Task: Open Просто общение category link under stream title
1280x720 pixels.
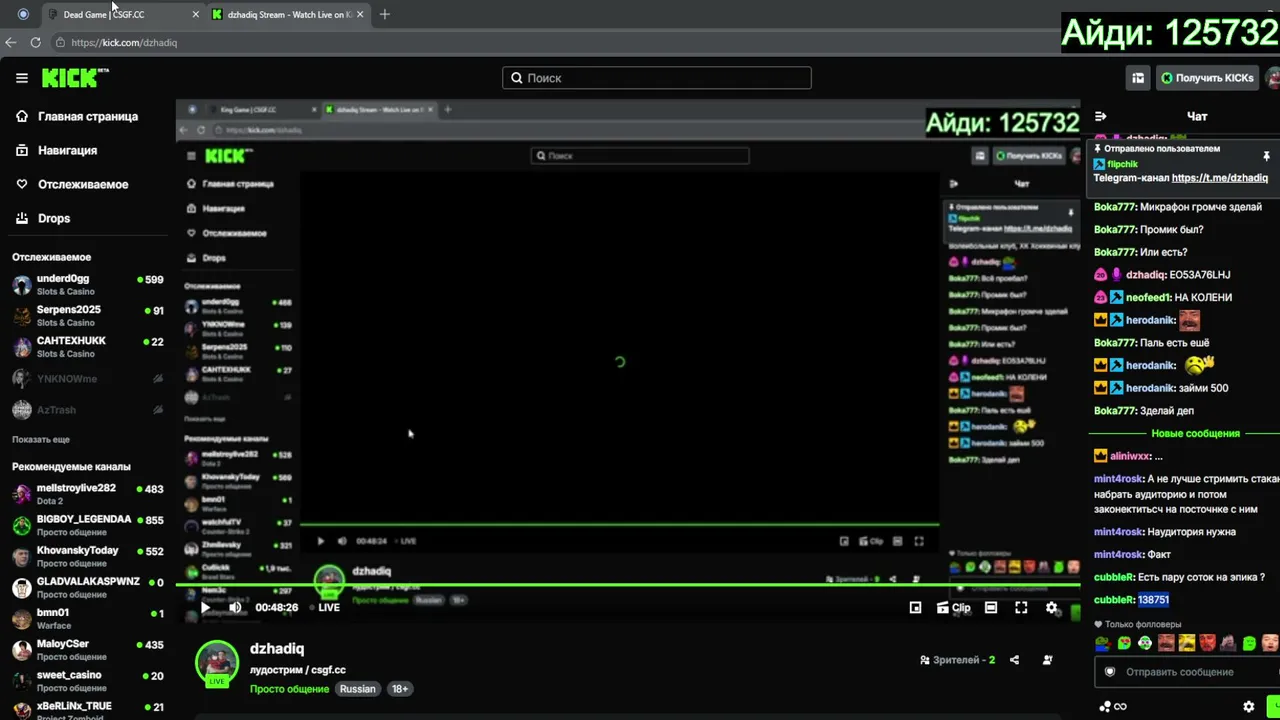Action: [289, 689]
